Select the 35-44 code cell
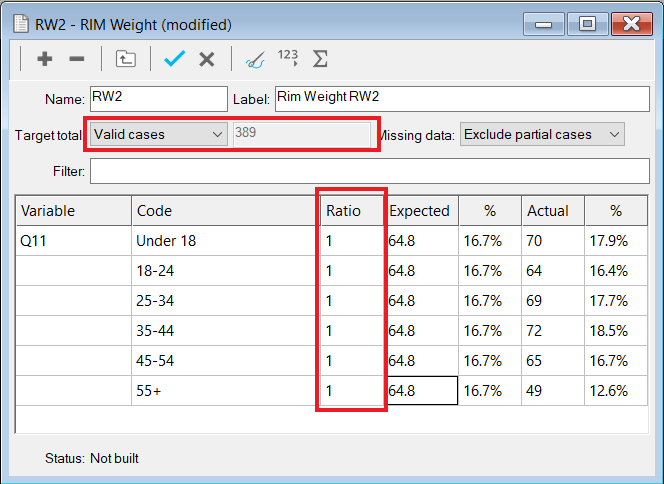 pos(226,330)
